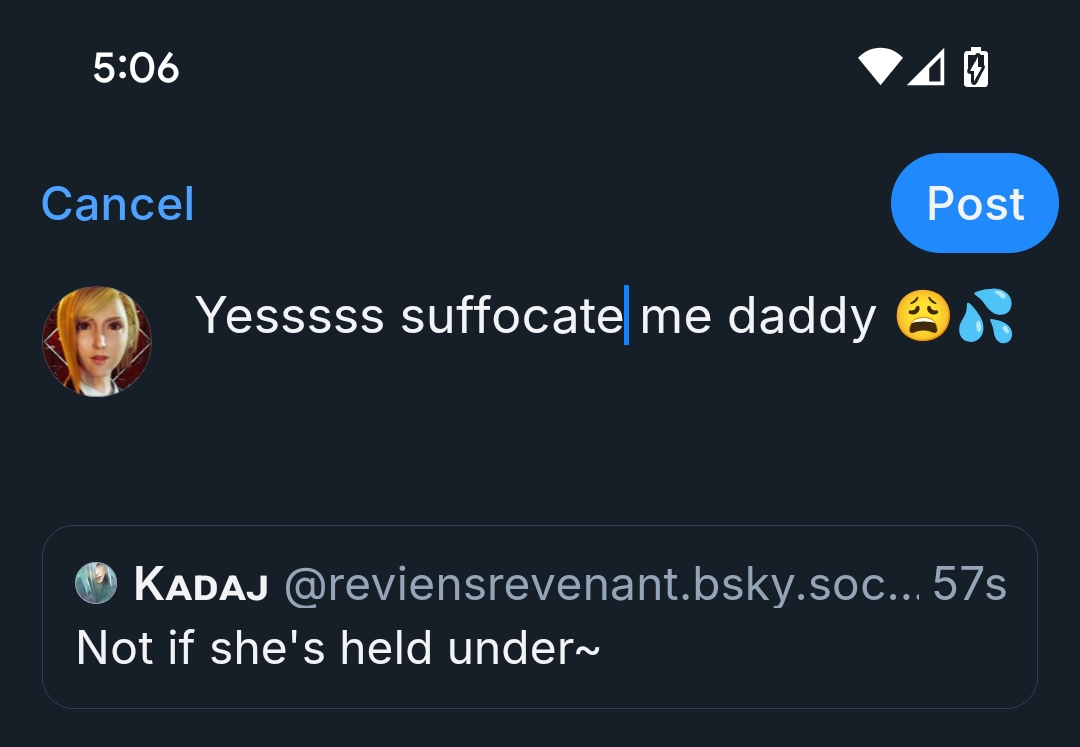Place cursor on the word "suffocate"
This screenshot has height=747, width=1080.
tap(511, 316)
